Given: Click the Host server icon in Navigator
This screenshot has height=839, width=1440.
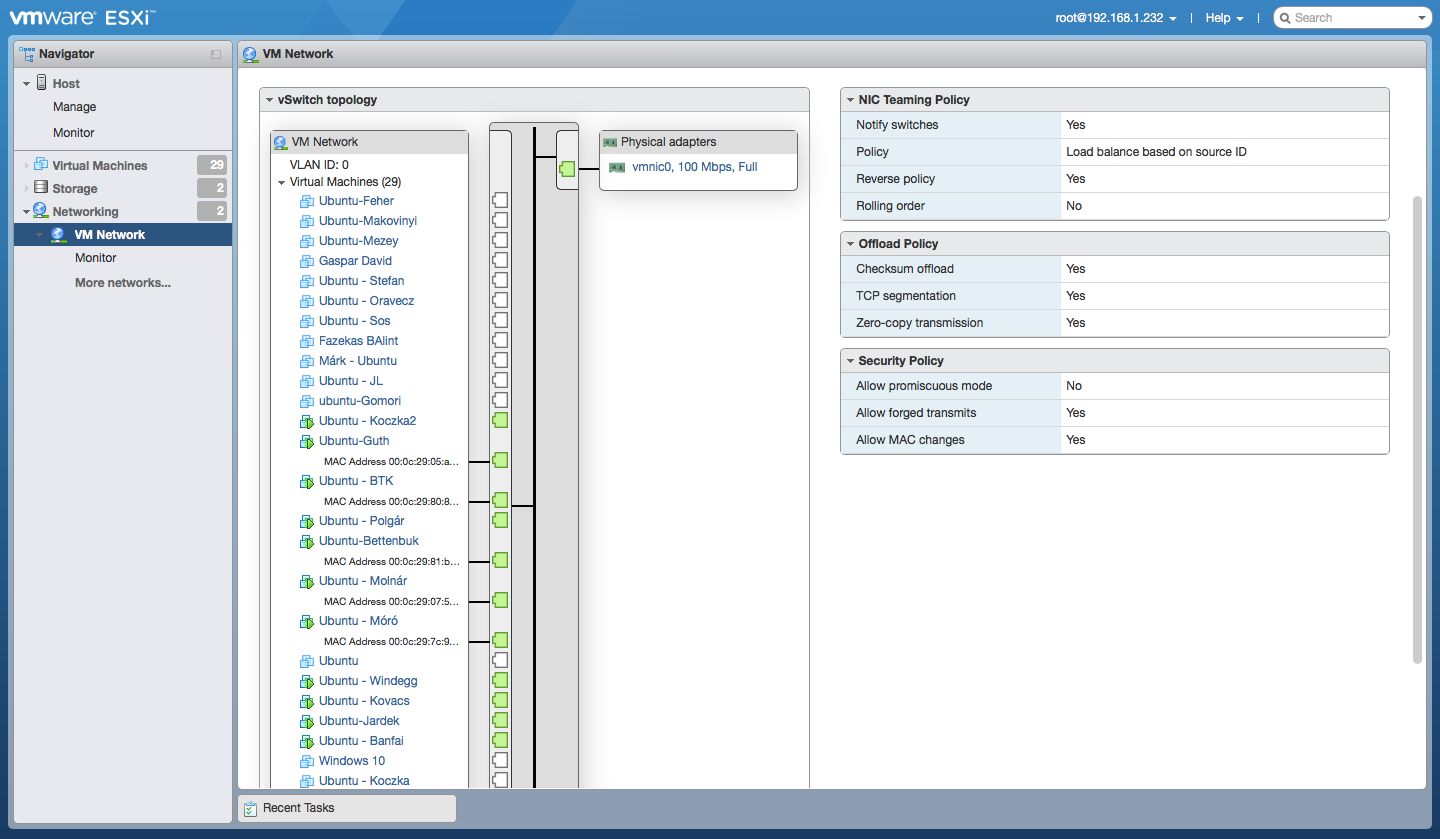Looking at the screenshot, I should [x=41, y=83].
